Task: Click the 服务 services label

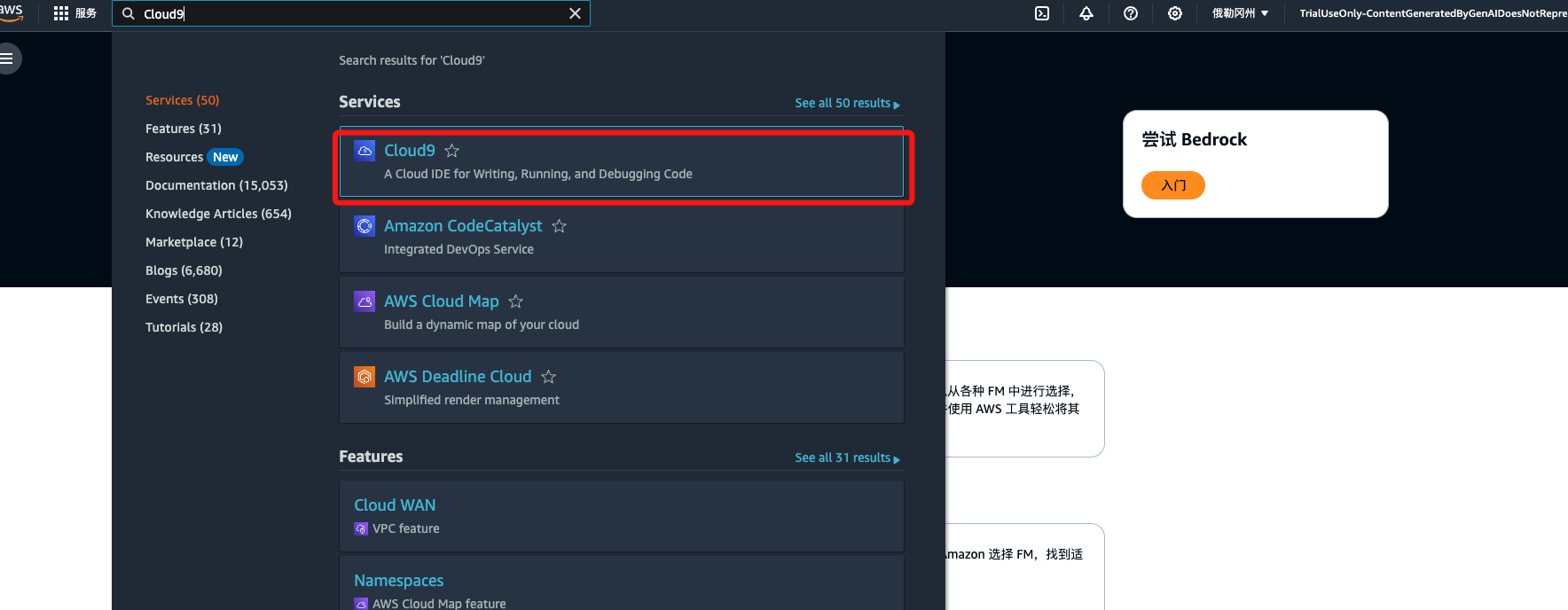Action: (x=86, y=13)
